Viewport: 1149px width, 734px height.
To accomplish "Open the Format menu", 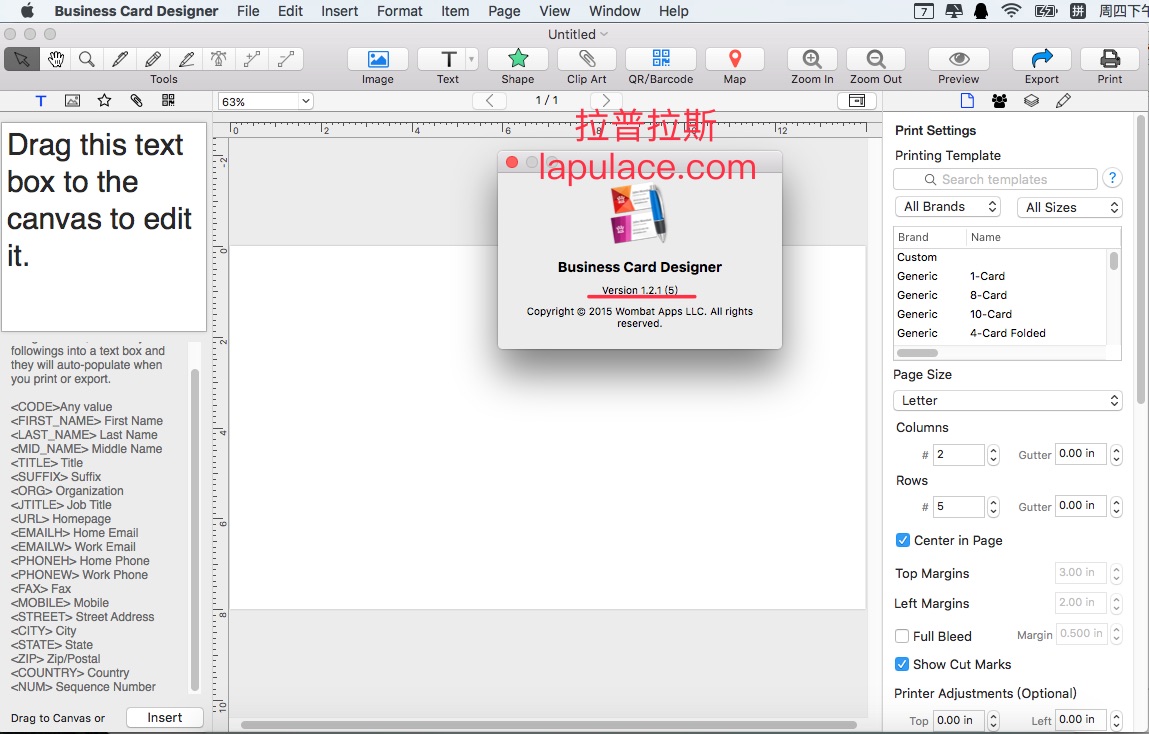I will tap(399, 11).
